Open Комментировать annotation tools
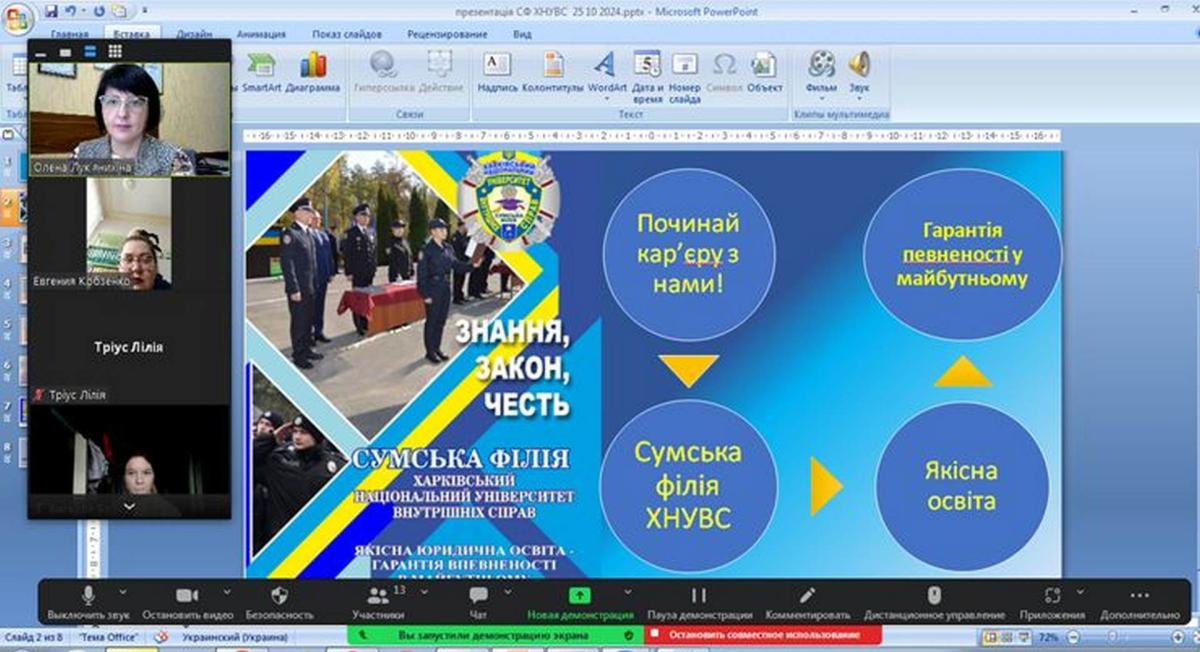Screen dimensions: 1200x652 tap(807, 603)
